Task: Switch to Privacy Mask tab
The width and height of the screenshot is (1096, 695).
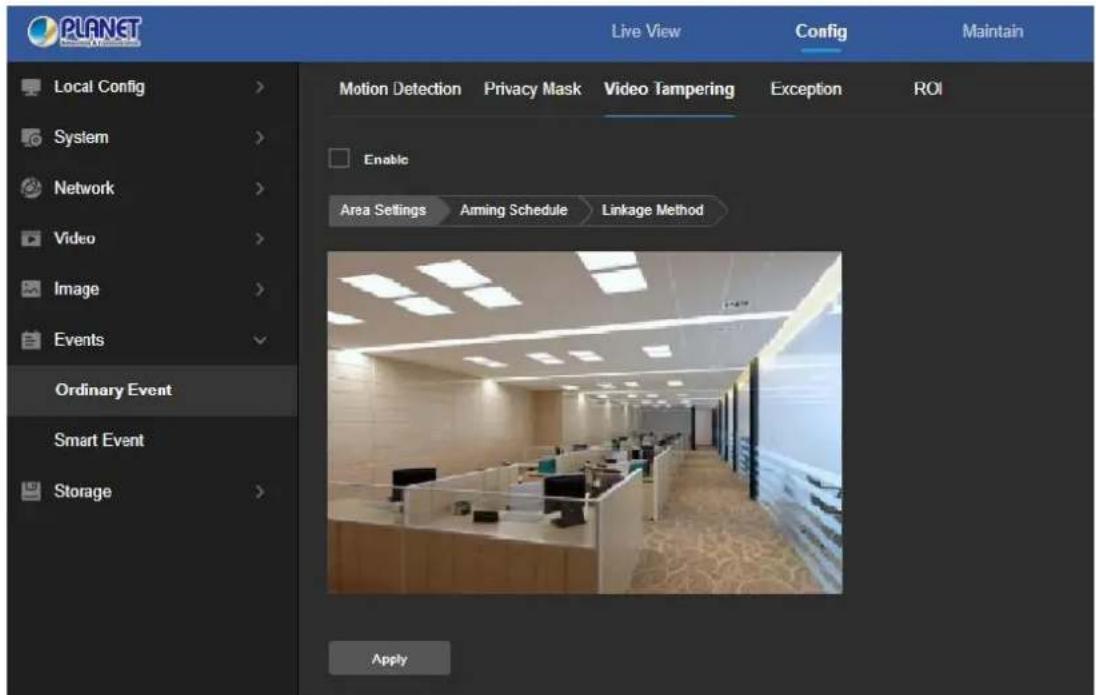Action: [533, 89]
